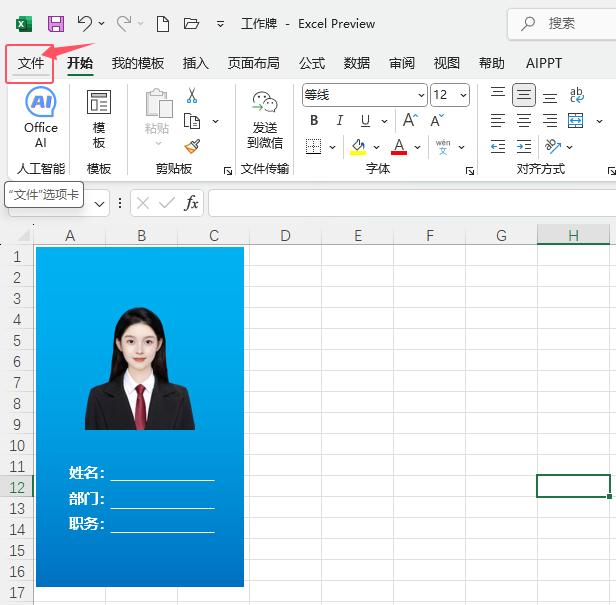Open the 文件 tab
Viewport: 616px width, 605px height.
(31, 63)
